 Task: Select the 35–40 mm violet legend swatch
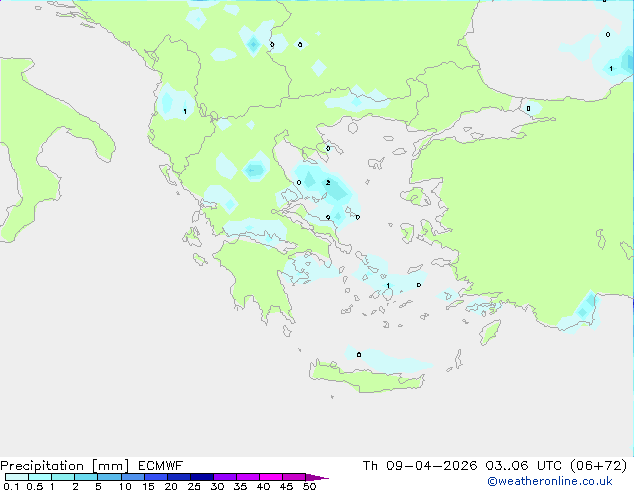click(x=248, y=477)
